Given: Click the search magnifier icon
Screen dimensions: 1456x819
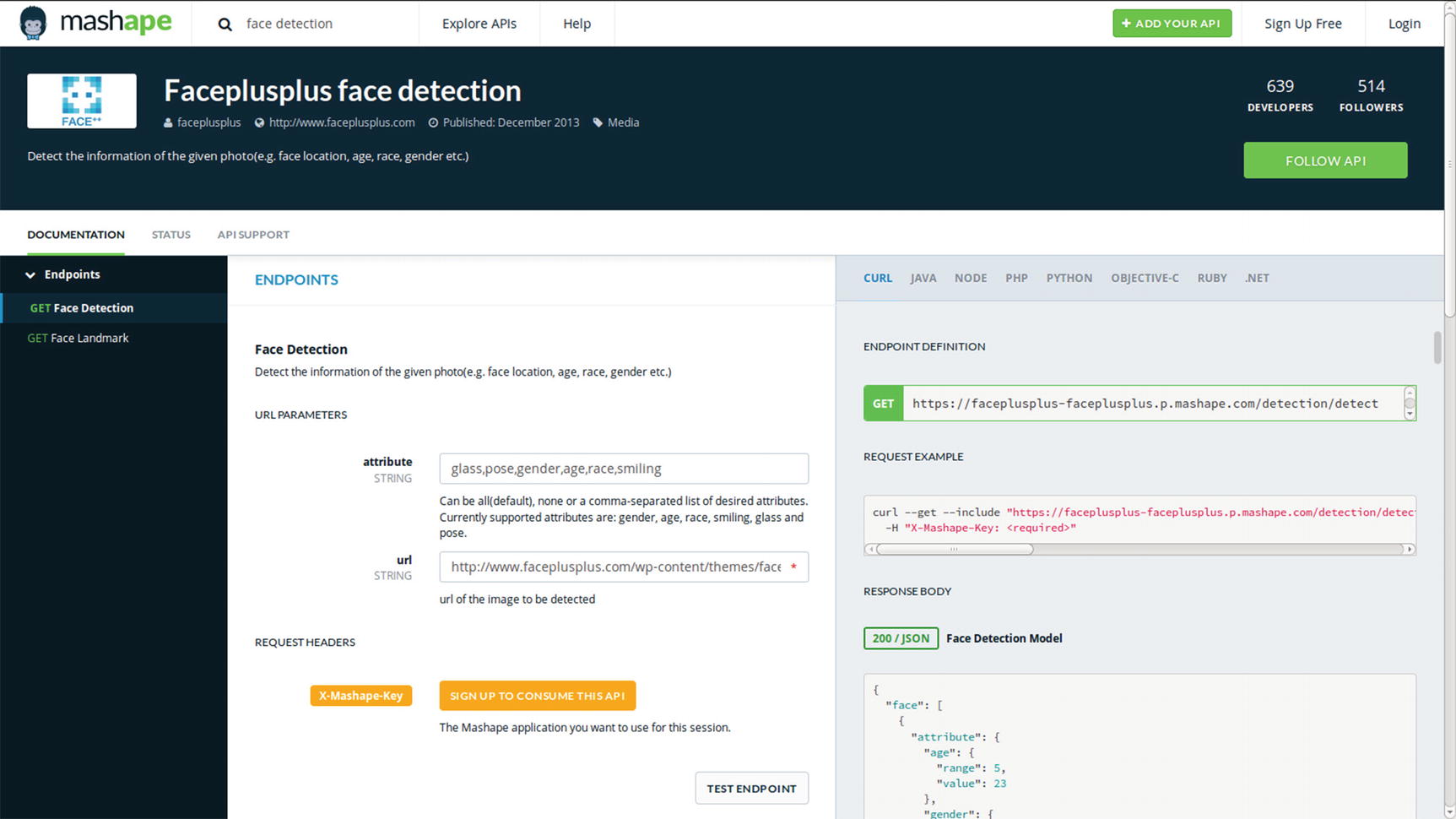Looking at the screenshot, I should 225,24.
